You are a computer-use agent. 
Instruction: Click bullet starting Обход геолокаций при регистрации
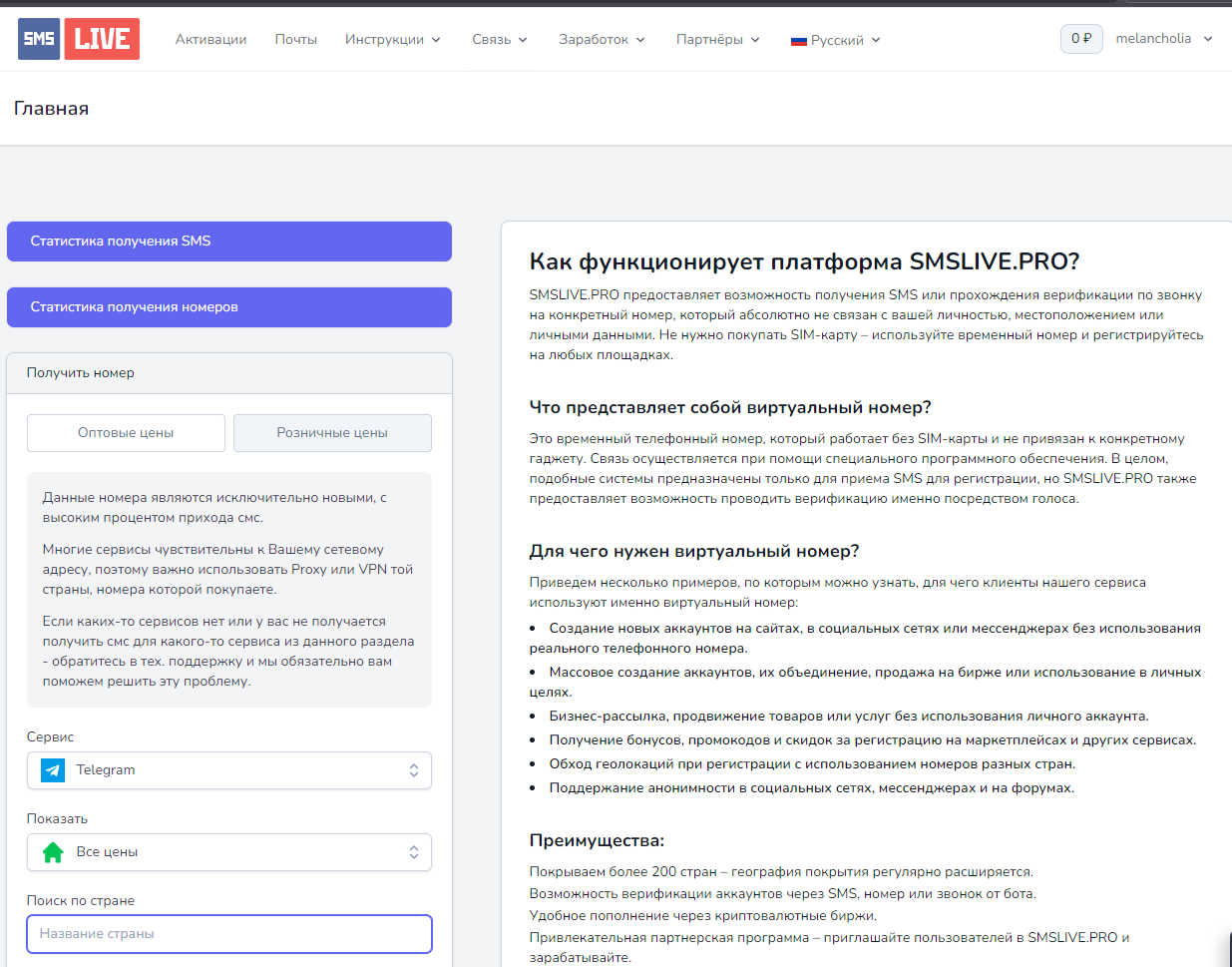[x=812, y=764]
